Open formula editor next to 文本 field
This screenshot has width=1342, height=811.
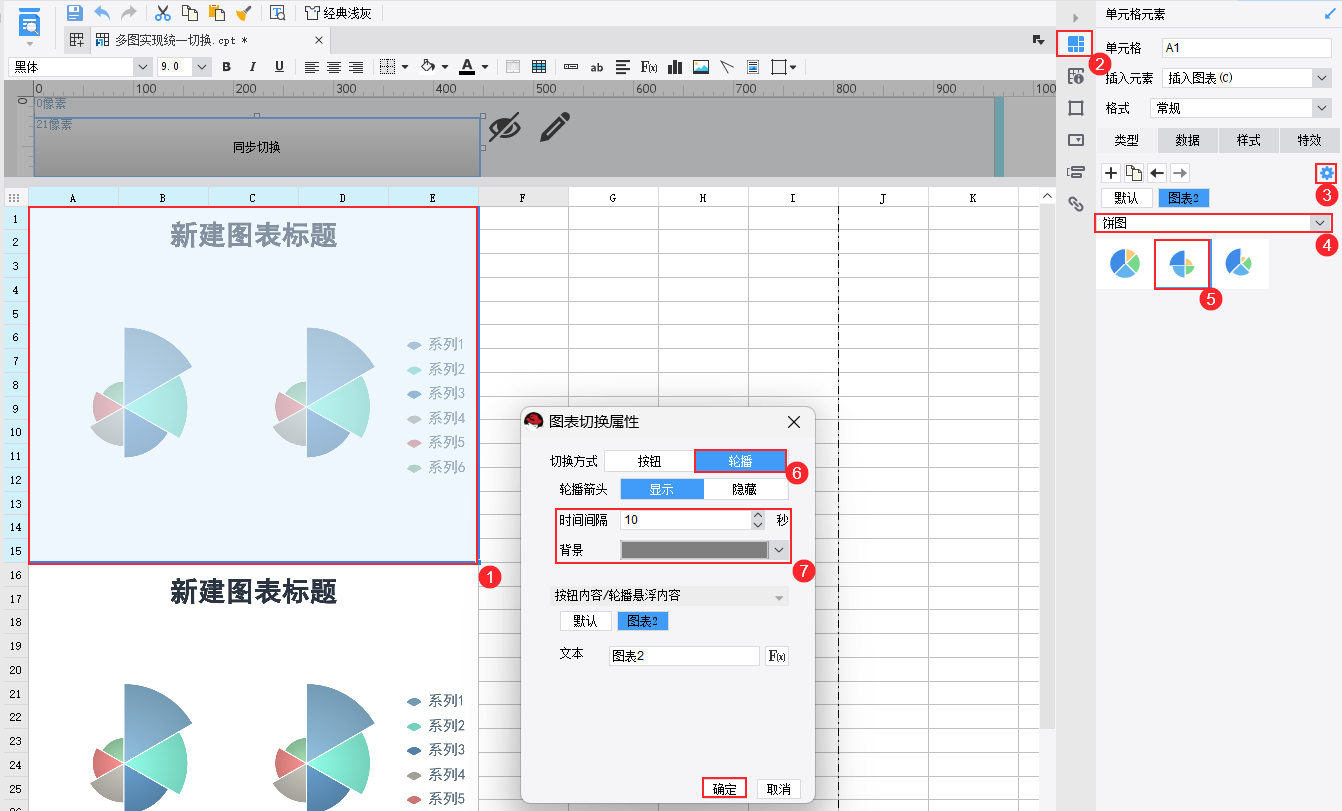(x=777, y=656)
